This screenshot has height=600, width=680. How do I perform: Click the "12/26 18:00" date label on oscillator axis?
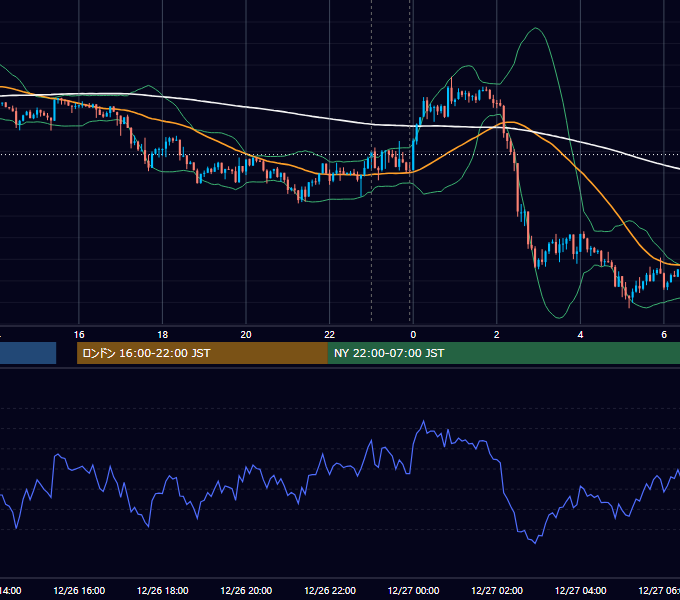(x=163, y=590)
